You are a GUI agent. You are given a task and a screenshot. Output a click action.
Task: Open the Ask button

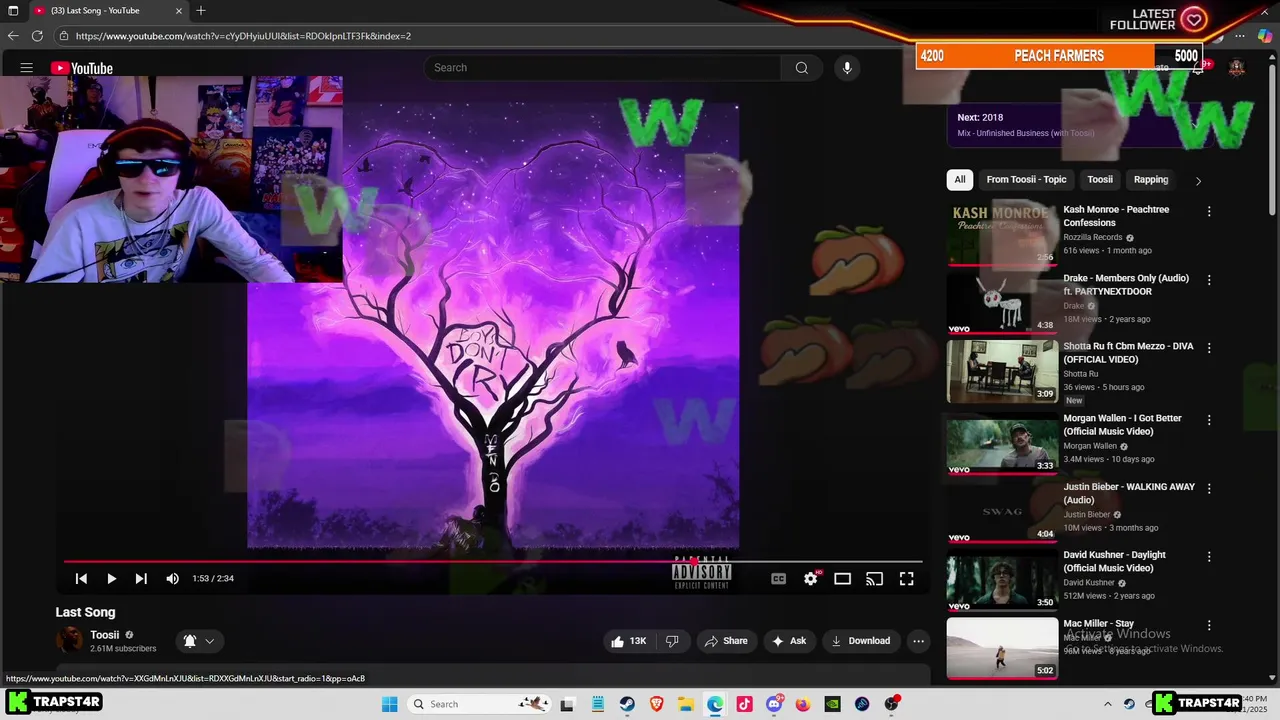(x=789, y=641)
